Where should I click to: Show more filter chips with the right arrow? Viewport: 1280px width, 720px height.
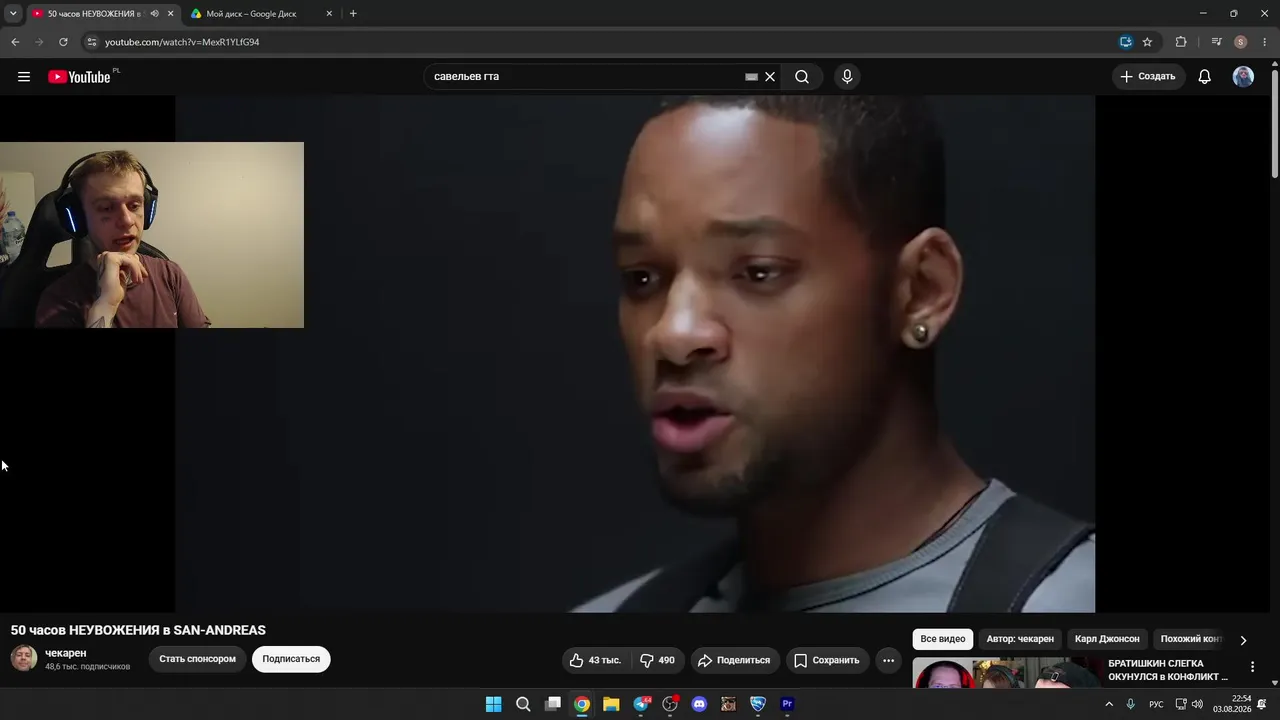pos(1243,640)
